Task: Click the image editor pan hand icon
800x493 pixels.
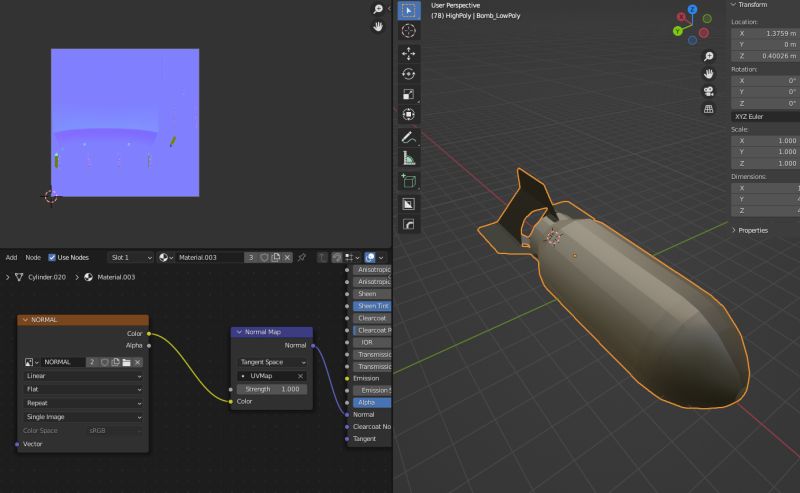Action: pos(378,26)
